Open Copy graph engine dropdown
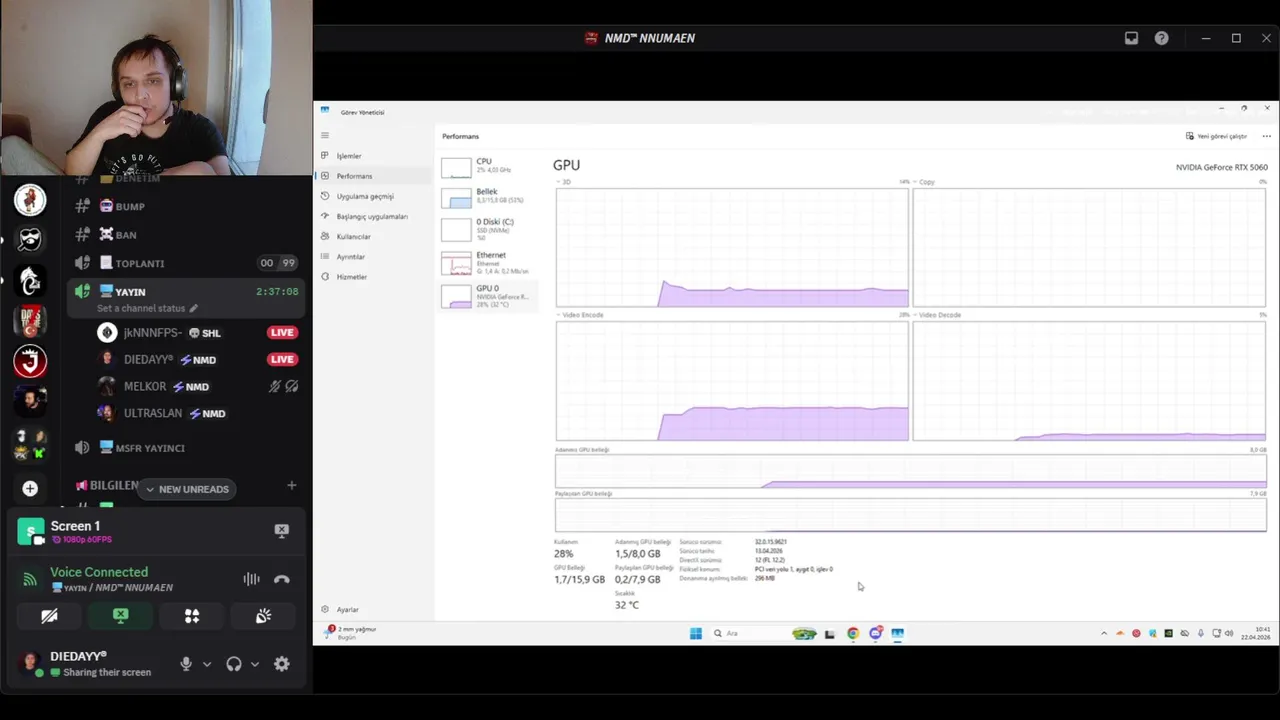The height and width of the screenshot is (720, 1280). [925, 182]
